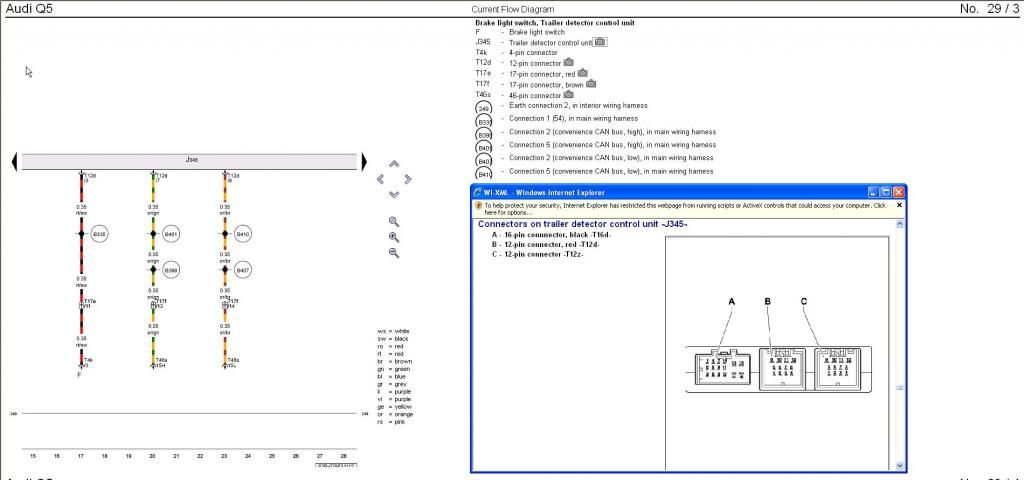Image resolution: width=1024 pixels, height=480 pixels.
Task: Pan the diagram up with the up arrow
Action: (x=394, y=164)
